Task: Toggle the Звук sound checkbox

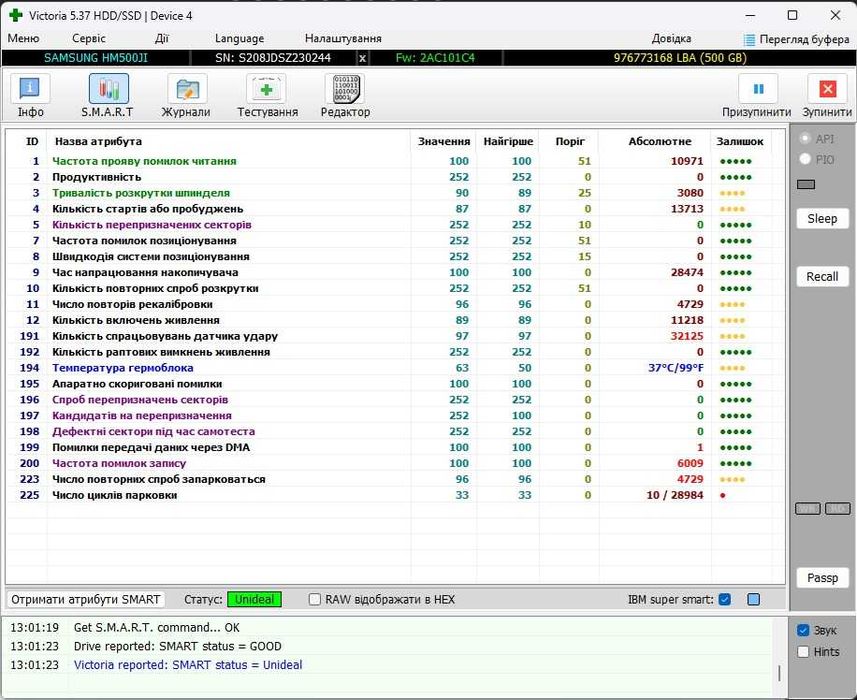Action: coord(803,630)
